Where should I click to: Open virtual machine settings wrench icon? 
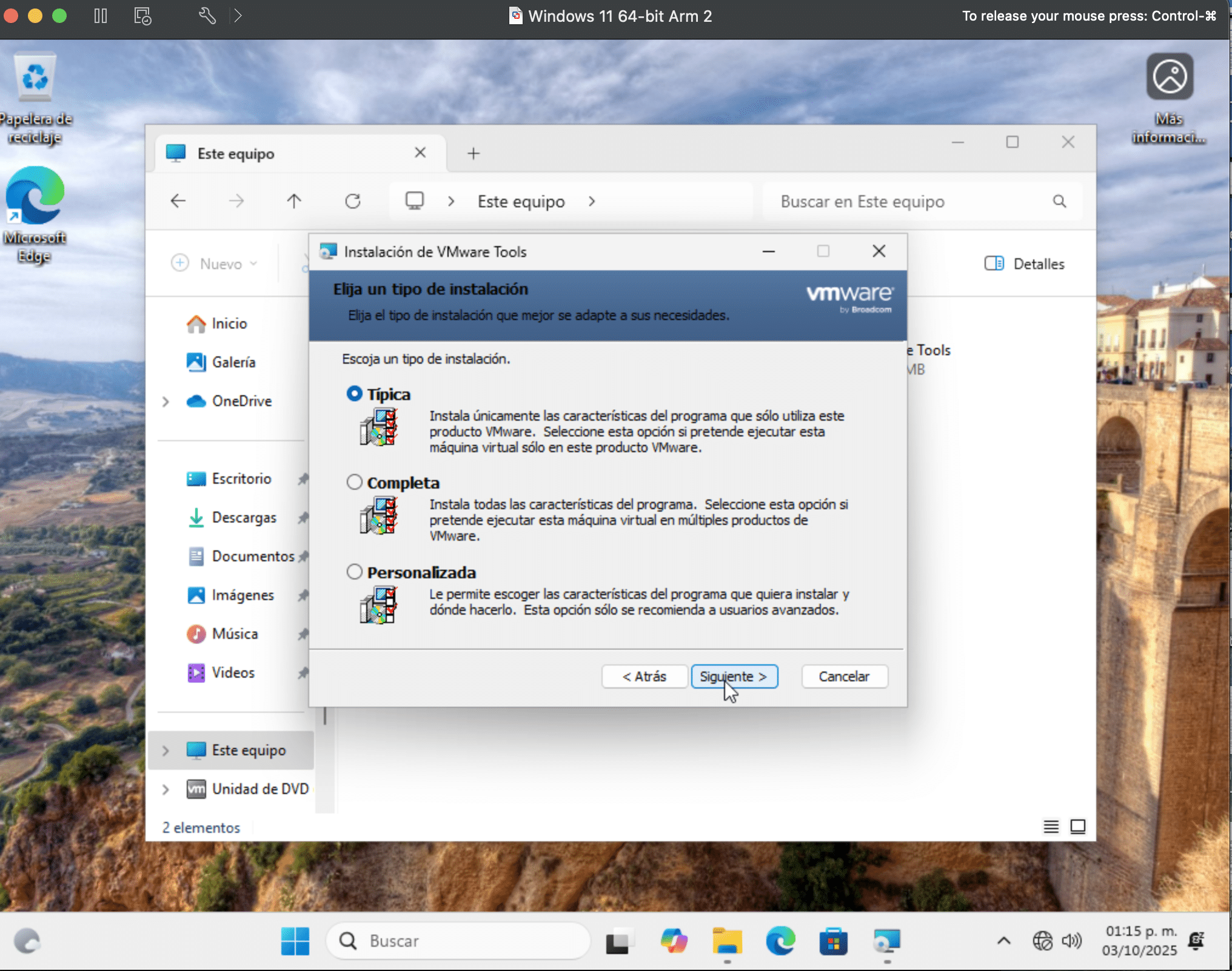coord(207,16)
